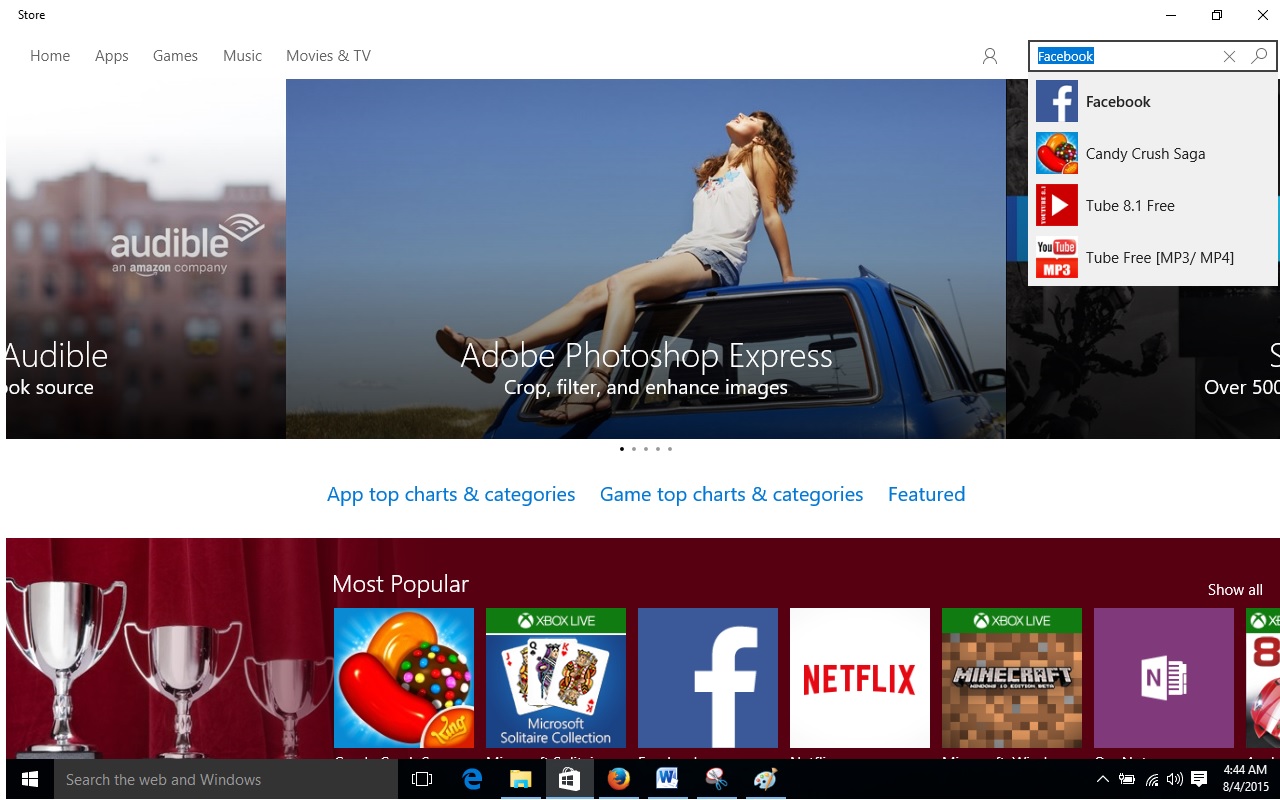Screen dimensions: 1280x800
Task: Click the magnifier search icon
Action: tap(1259, 56)
